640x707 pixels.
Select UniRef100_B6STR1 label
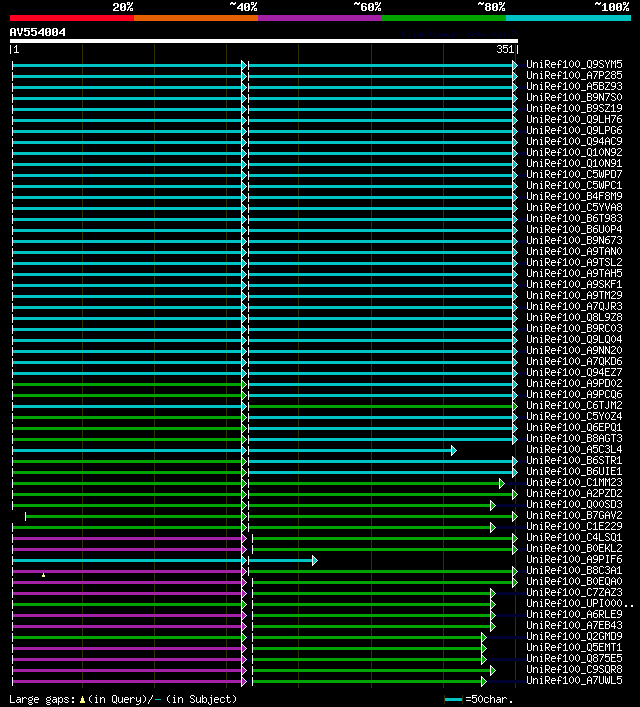574,460
